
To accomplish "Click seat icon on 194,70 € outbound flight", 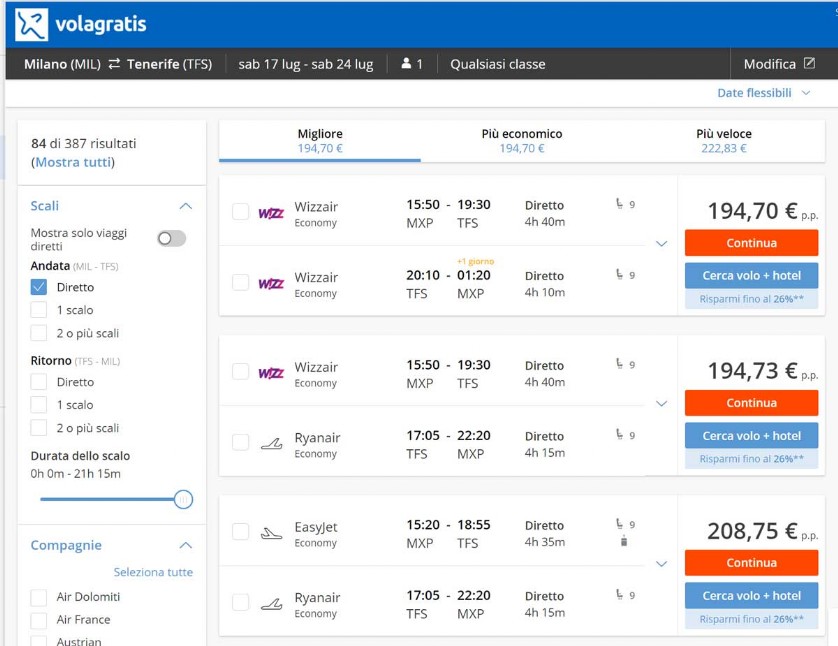I will (x=619, y=204).
